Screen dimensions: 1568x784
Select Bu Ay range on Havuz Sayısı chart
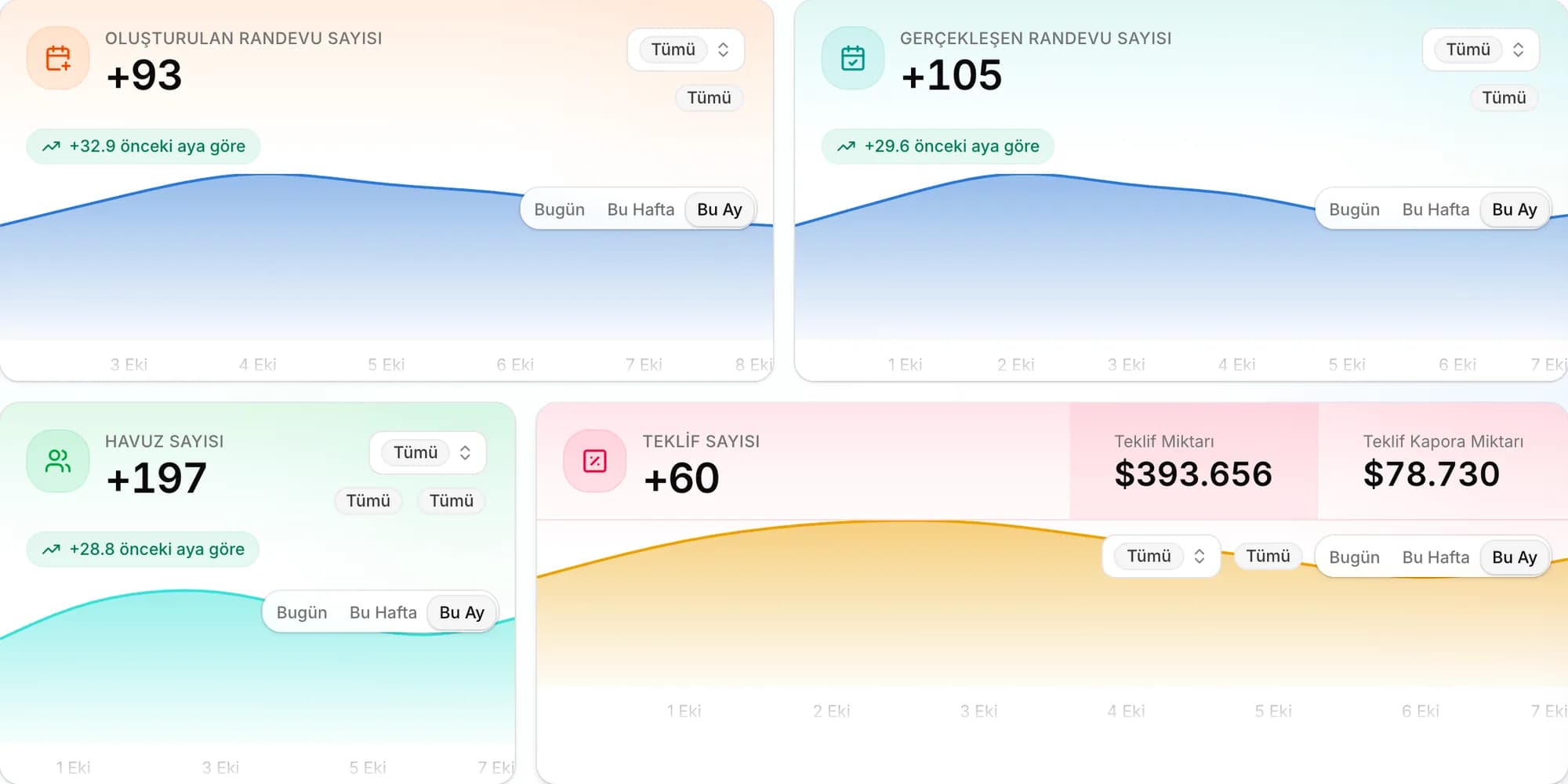pos(462,612)
